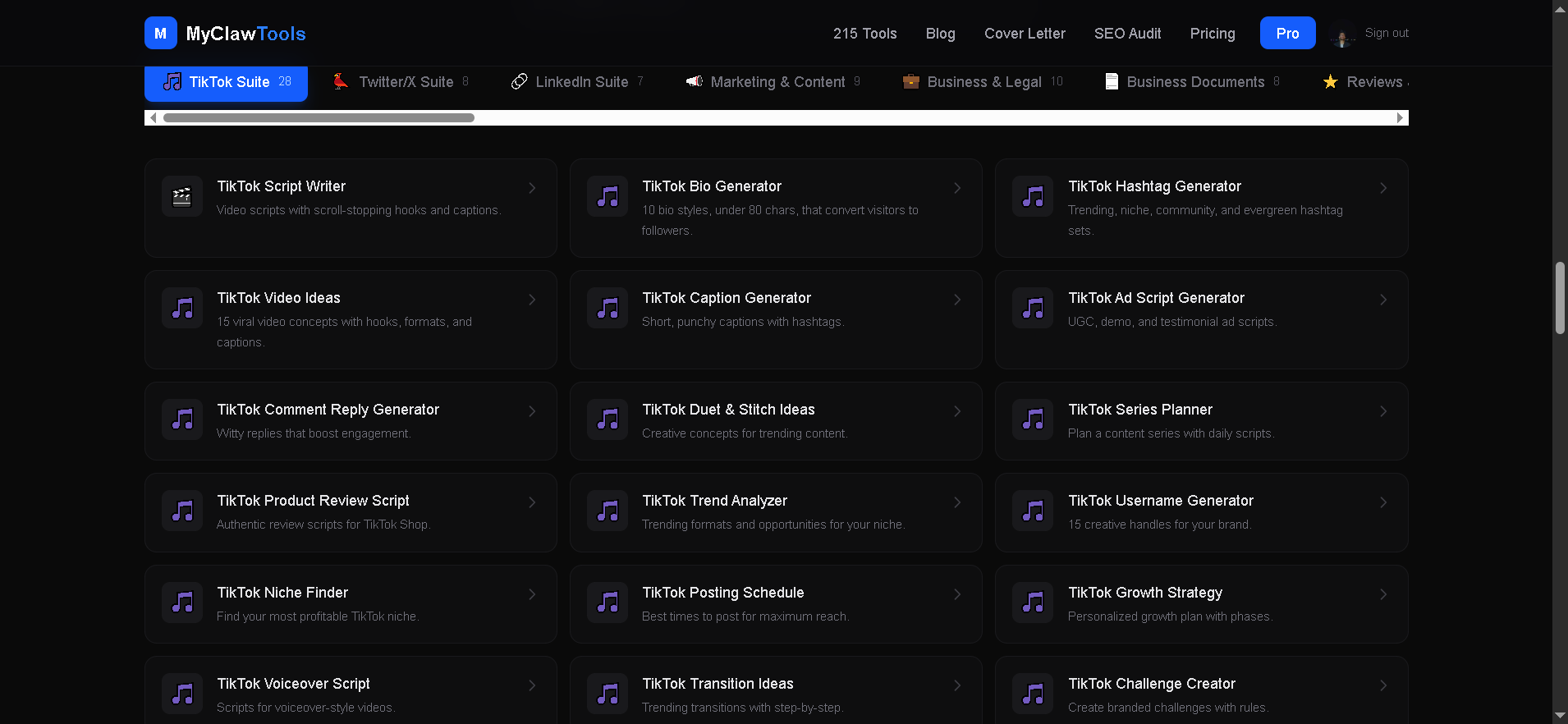The height and width of the screenshot is (724, 1568).
Task: Open the TikTok Voiceover Script title
Action: (x=293, y=684)
